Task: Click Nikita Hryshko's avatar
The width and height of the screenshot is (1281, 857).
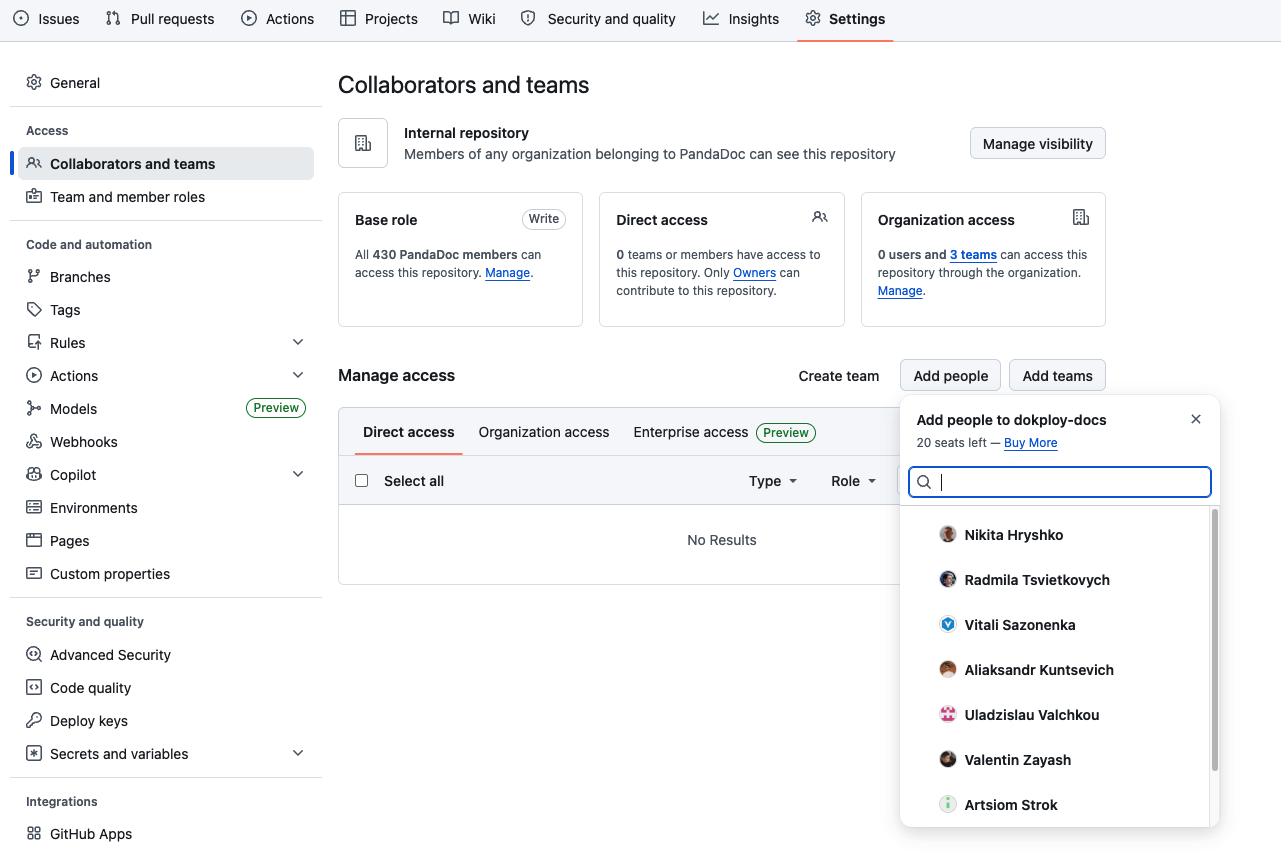Action: [x=948, y=535]
